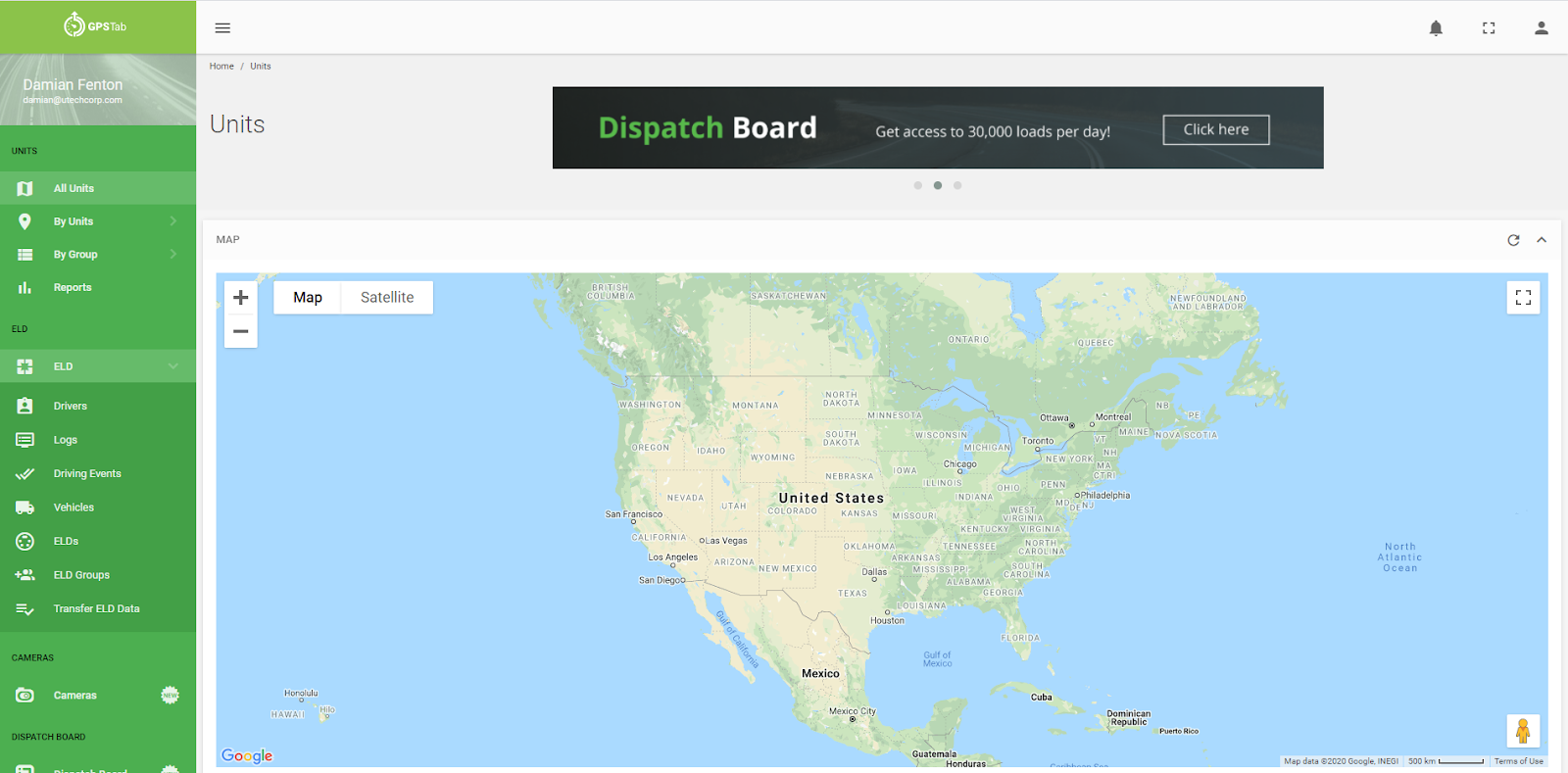Image resolution: width=1568 pixels, height=773 pixels.
Task: Click the Transfer ELD Data icon
Action: pyautogui.click(x=25, y=609)
